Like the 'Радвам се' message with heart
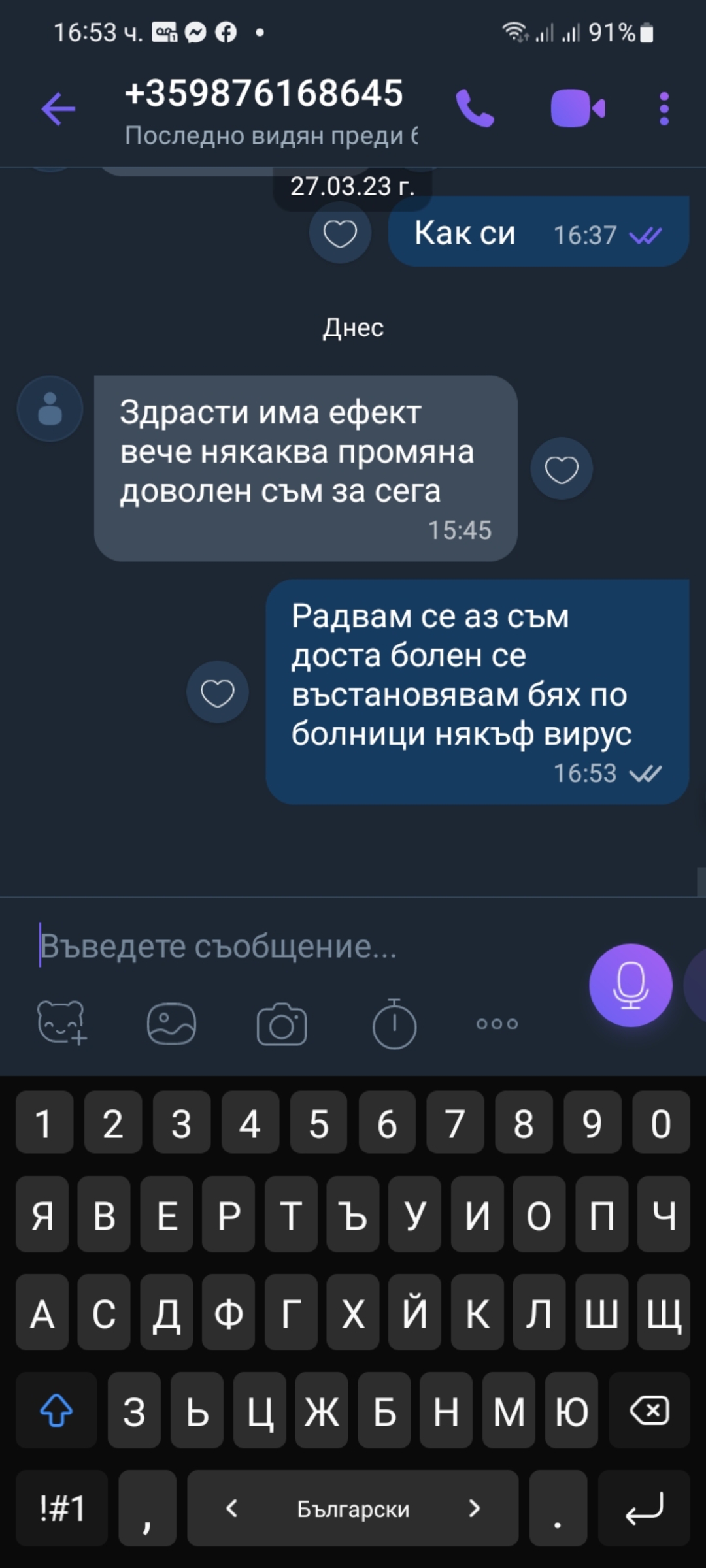The height and width of the screenshot is (1568, 706). pos(218,693)
